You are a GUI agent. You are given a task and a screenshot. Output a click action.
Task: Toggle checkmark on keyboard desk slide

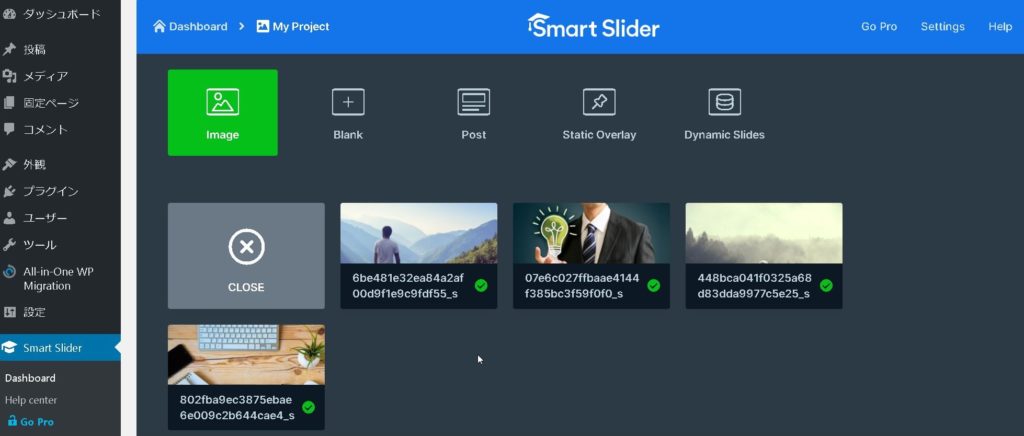pyautogui.click(x=308, y=407)
